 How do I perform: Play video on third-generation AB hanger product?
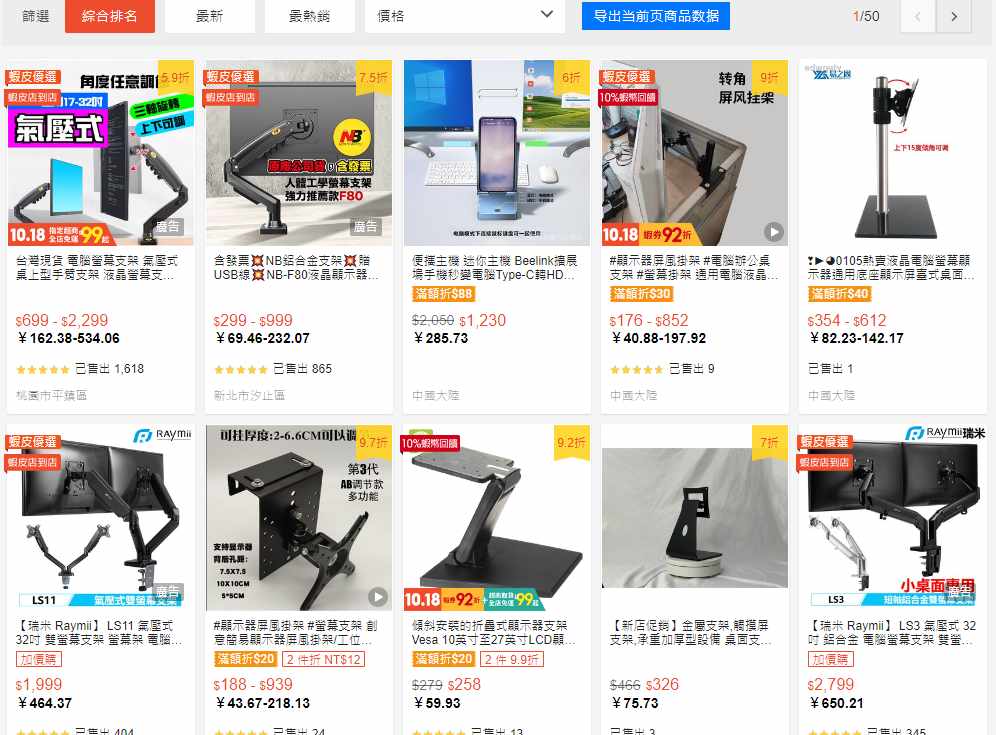point(378,597)
